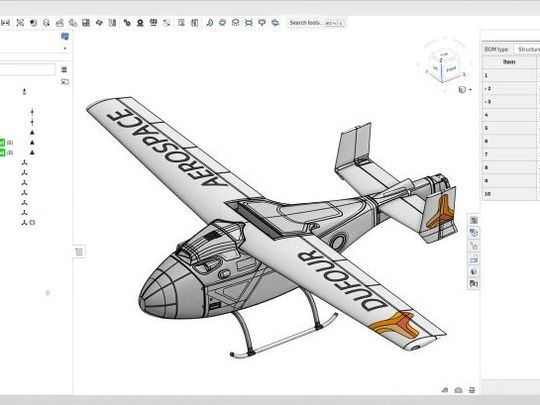Open the bottom icon of the right vertical strip

(x=474, y=284)
